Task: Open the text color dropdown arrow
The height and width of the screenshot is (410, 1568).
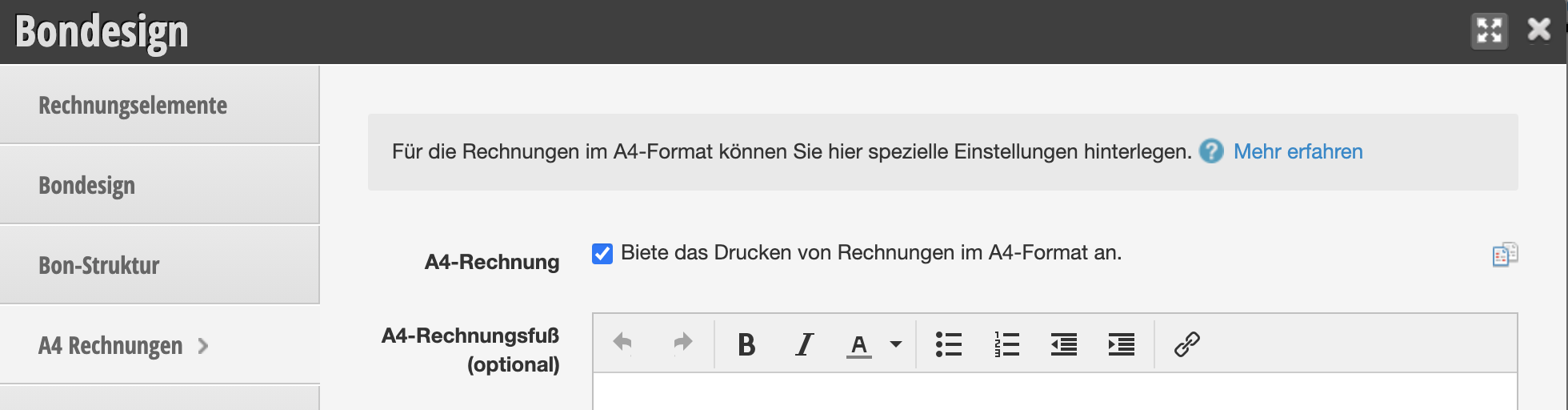Action: click(x=896, y=344)
